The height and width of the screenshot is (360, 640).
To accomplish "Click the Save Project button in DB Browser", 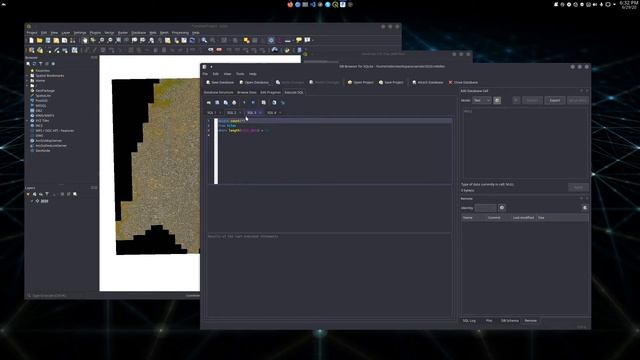I will pyautogui.click(x=391, y=82).
